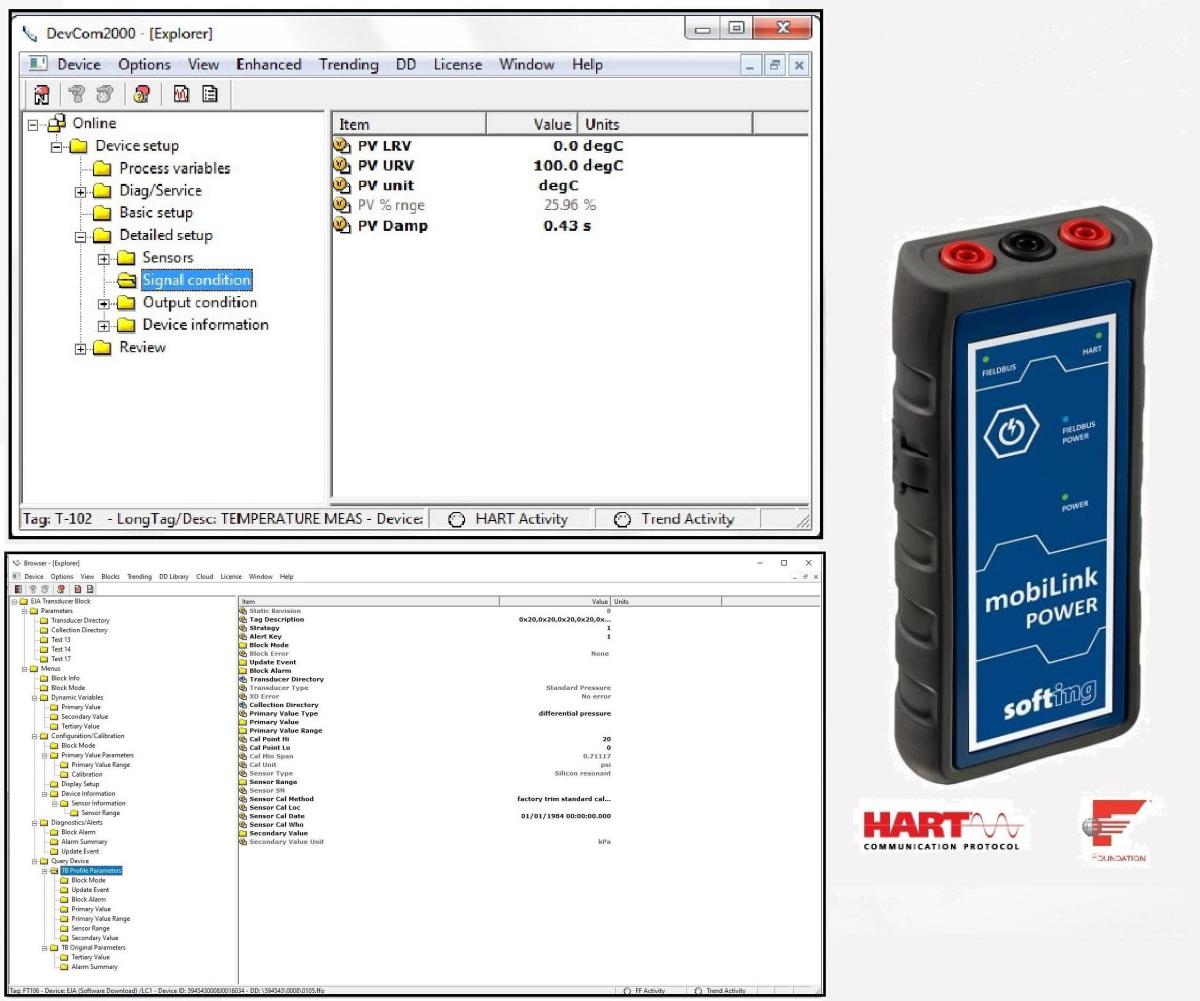
Task: Click the list document icon in DevCom2000 toolbar
Action: coord(210,94)
